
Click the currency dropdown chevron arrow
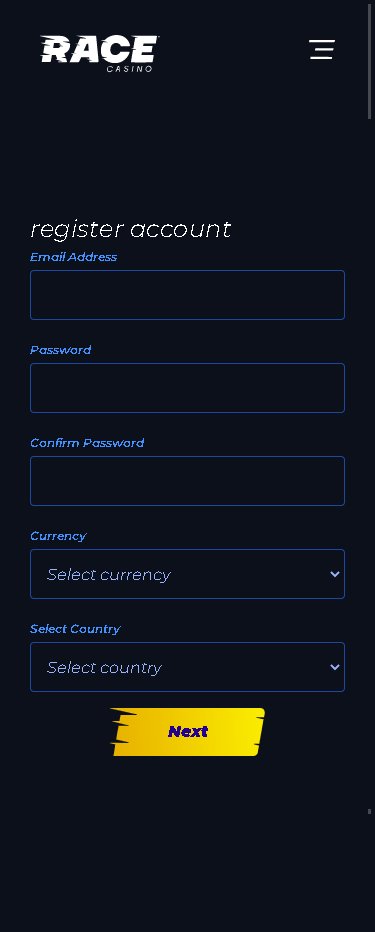pyautogui.click(x=335, y=574)
